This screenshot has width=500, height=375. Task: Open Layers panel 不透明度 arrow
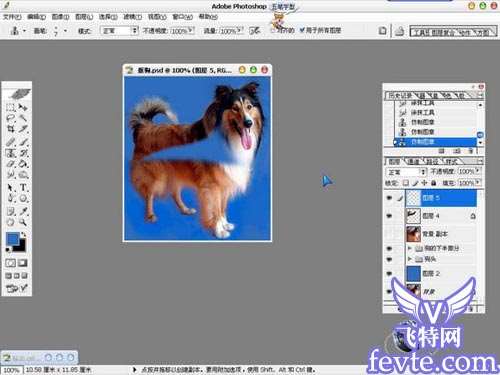click(x=478, y=171)
